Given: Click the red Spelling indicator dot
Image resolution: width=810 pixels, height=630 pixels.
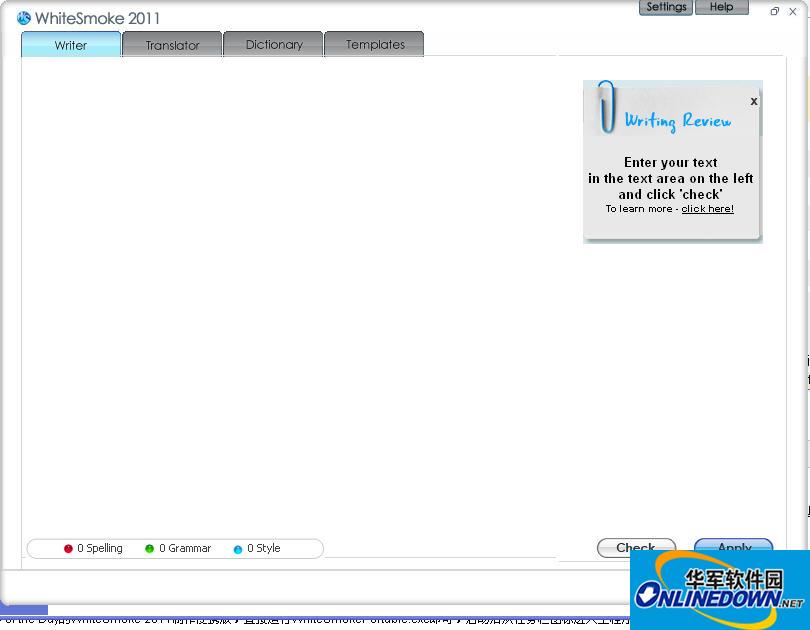Looking at the screenshot, I should point(68,548).
